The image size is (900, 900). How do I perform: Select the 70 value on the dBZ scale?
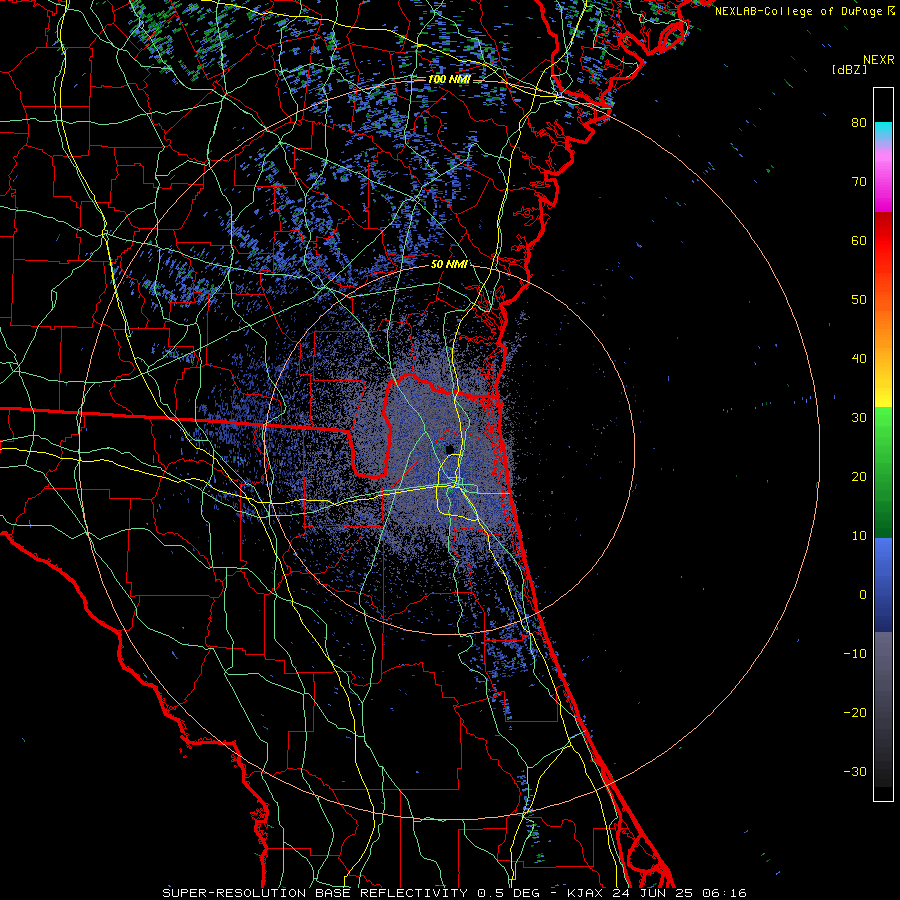859,181
